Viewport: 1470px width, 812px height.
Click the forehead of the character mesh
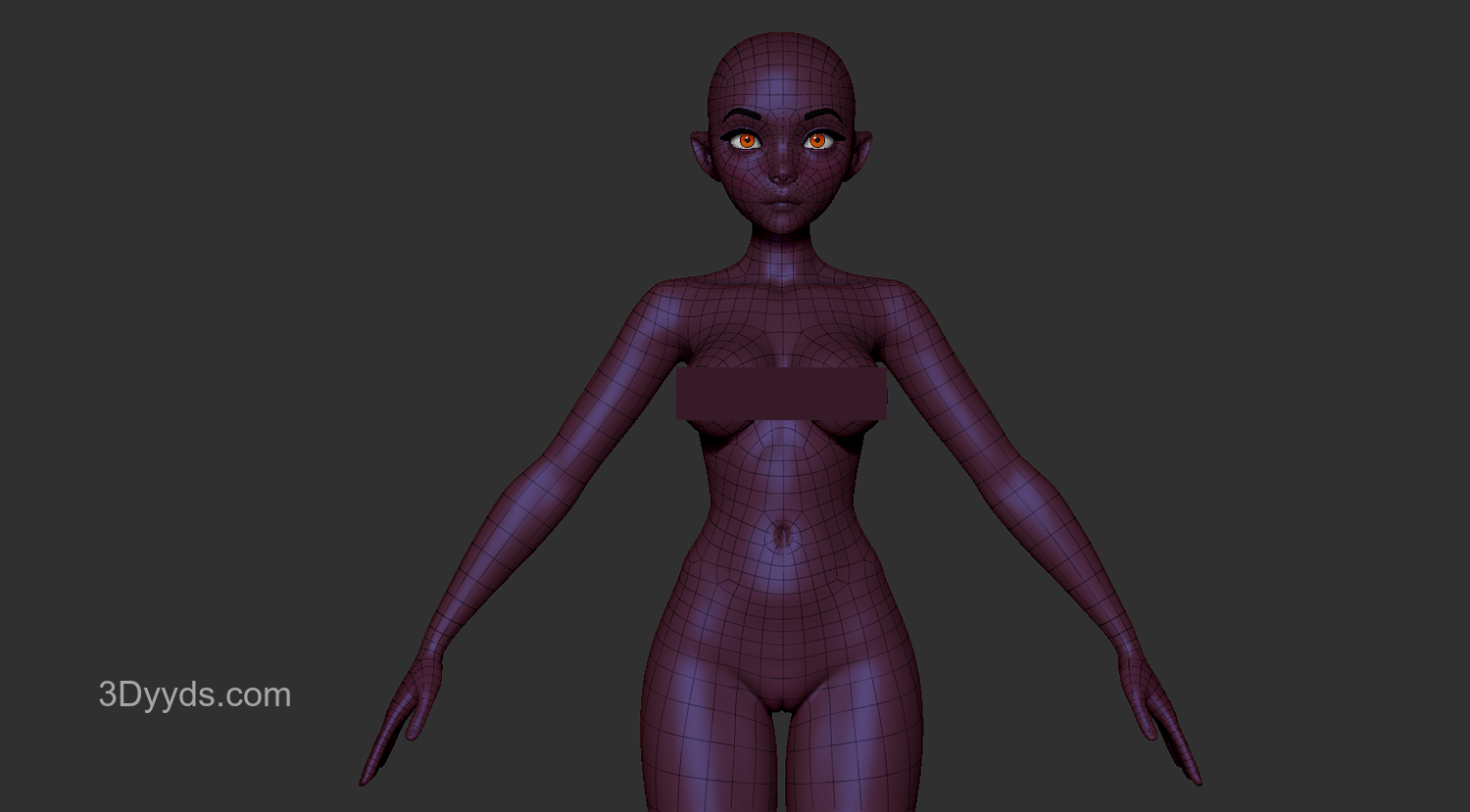tap(781, 93)
